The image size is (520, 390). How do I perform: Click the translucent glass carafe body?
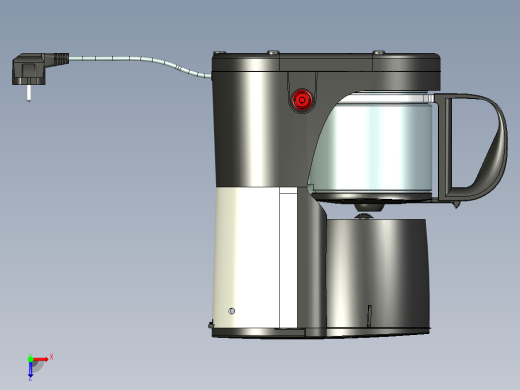pyautogui.click(x=372, y=147)
